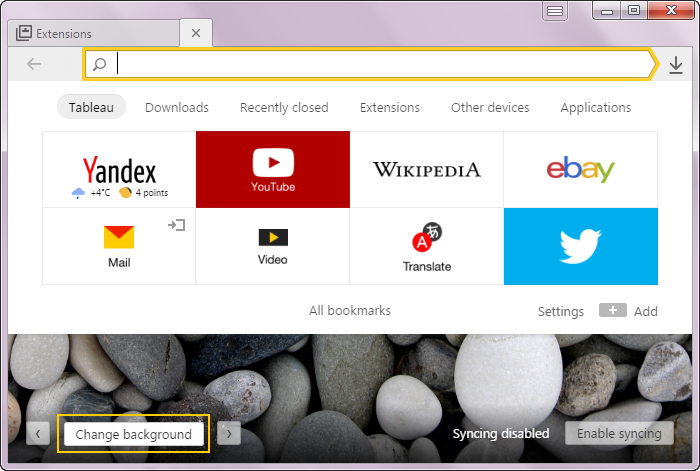This screenshot has width=700, height=471.
Task: Open All bookmarks link
Action: point(350,311)
